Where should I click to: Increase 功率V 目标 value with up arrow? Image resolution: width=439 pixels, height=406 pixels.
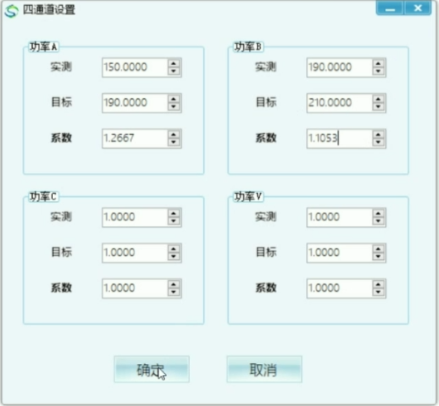(378, 248)
